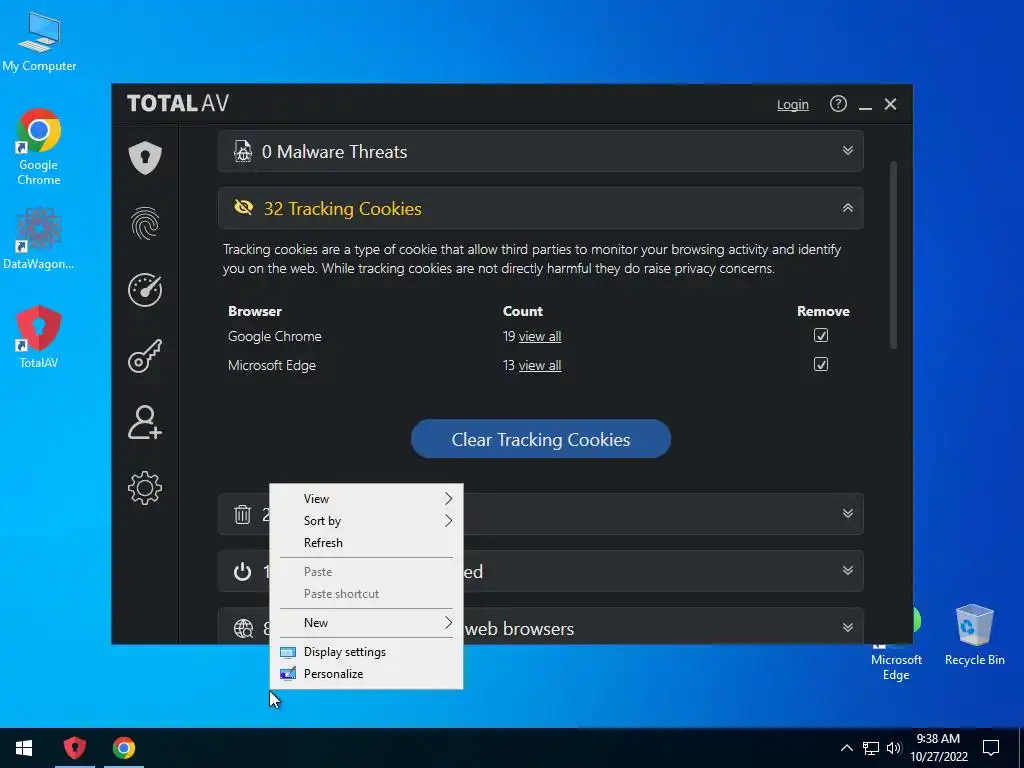Click the Count column header
Viewport: 1024px width, 768px height.
[x=522, y=312]
